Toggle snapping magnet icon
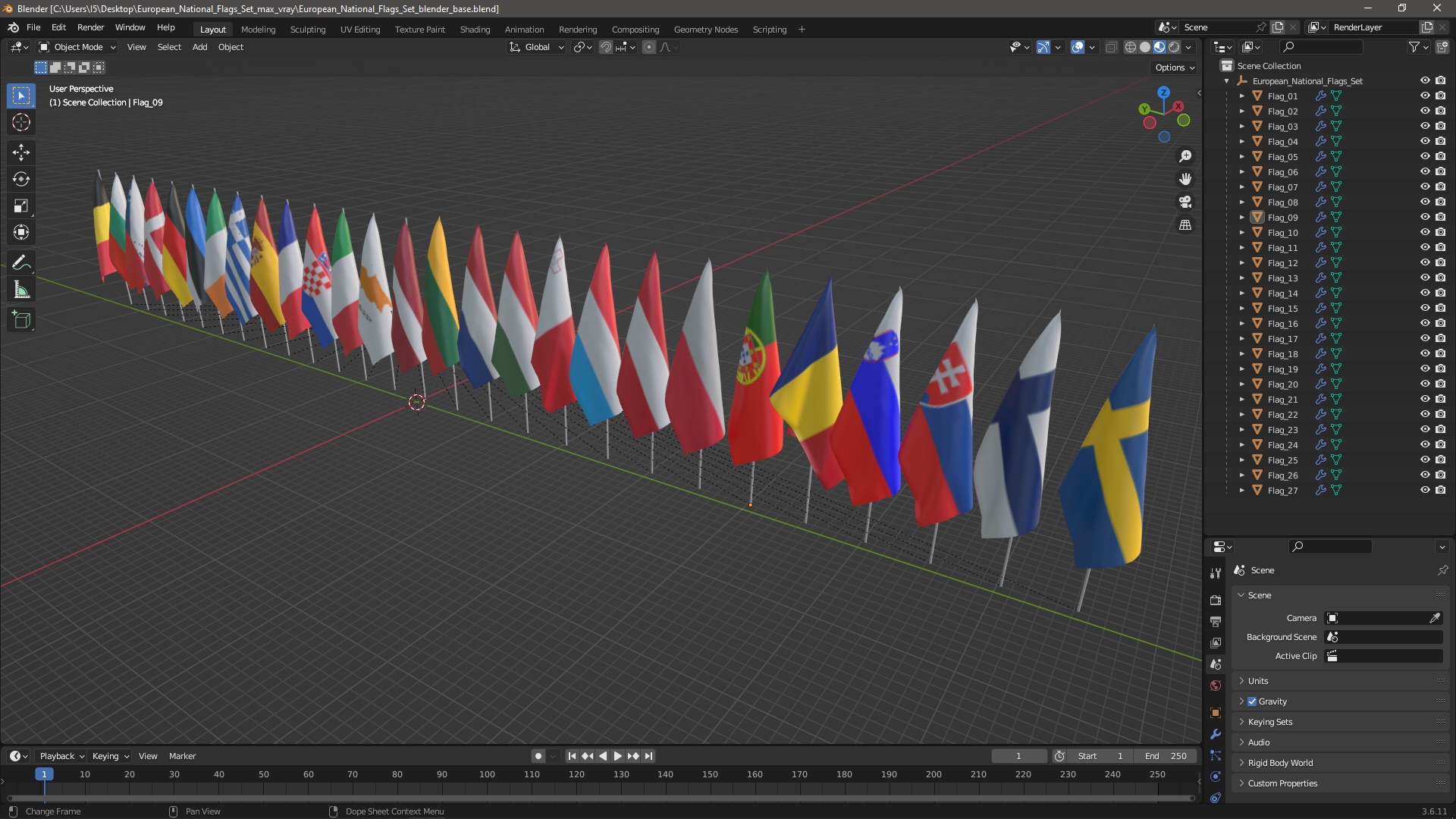1456x819 pixels. tap(605, 47)
